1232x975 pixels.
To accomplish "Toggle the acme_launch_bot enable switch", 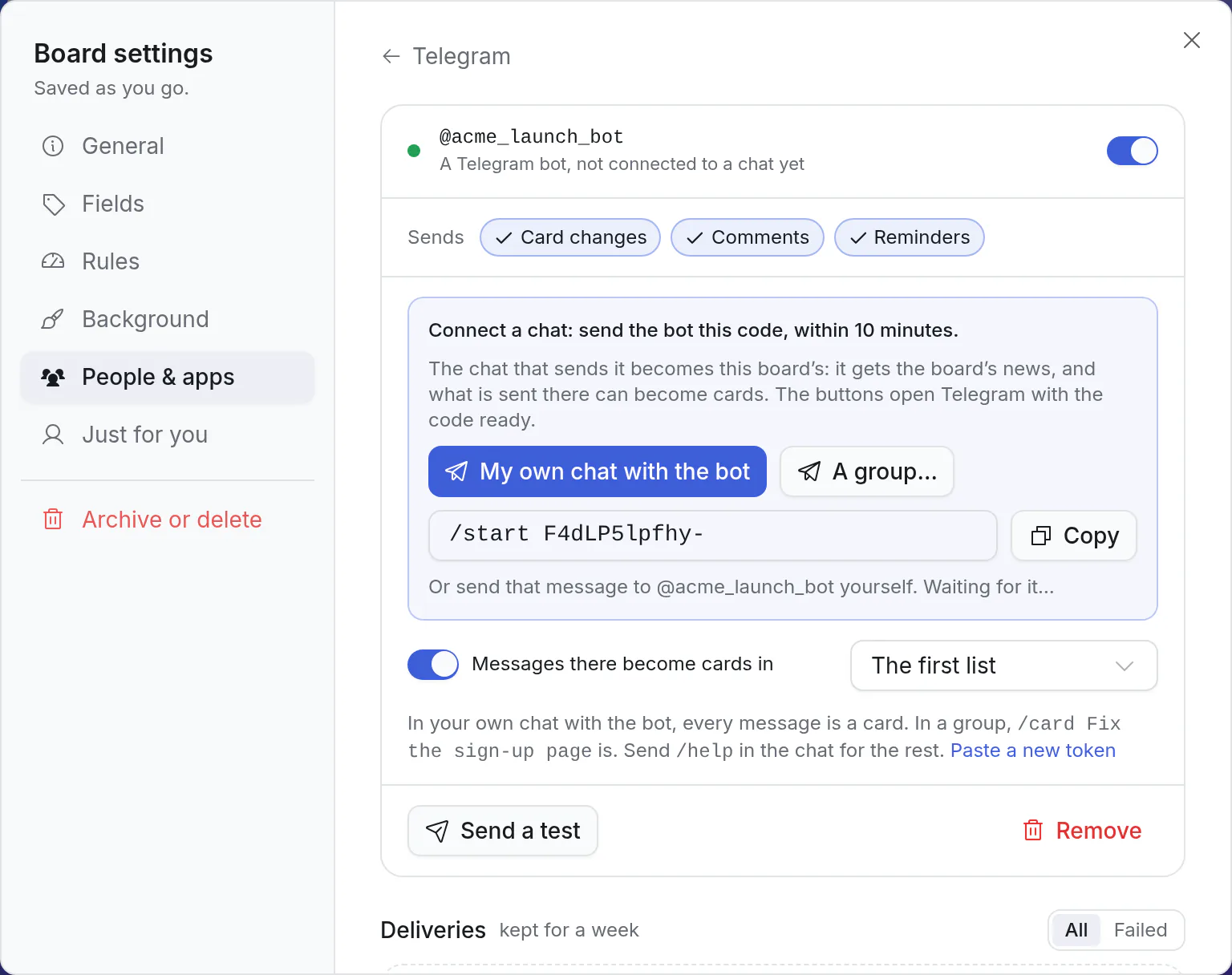I will [1132, 151].
